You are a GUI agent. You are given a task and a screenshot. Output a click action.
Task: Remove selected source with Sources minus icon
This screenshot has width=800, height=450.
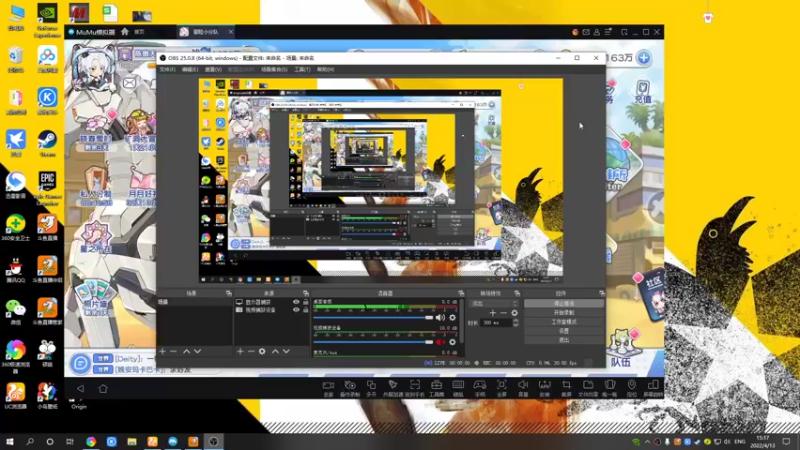(251, 352)
